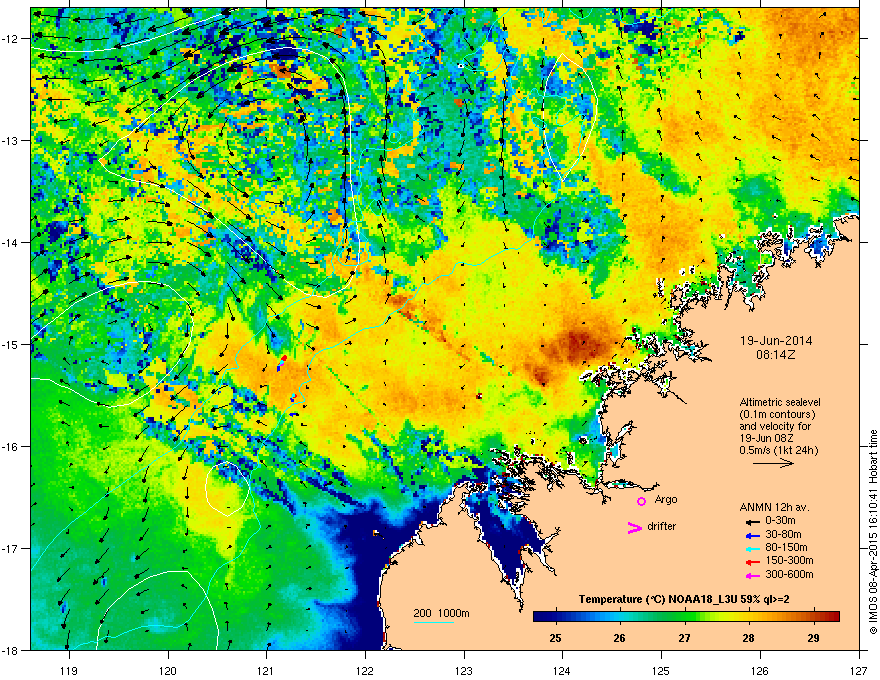The image size is (880, 680).
Task: Click the '0.5m/s (1kt 24h)' scale text
Action: coord(778,450)
